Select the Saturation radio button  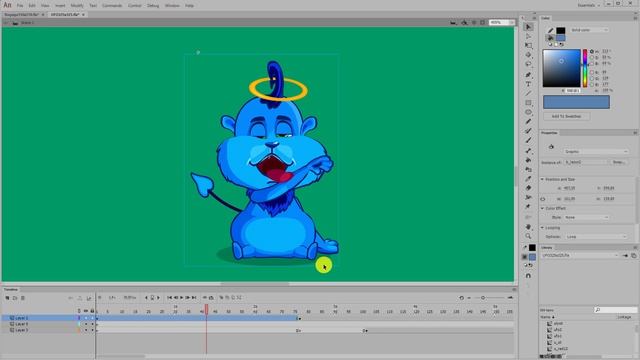point(592,58)
